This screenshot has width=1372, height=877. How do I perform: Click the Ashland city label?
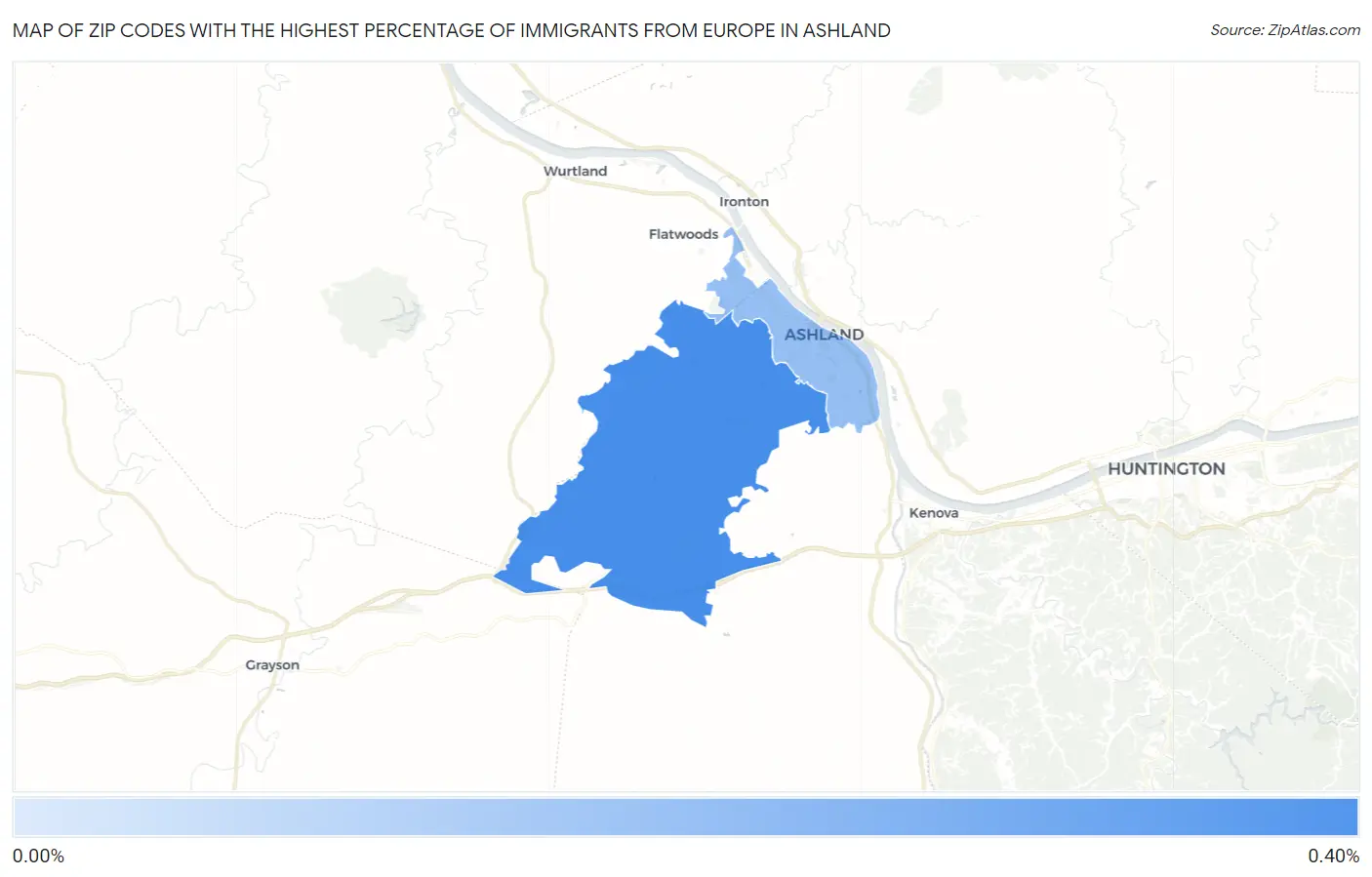click(824, 335)
